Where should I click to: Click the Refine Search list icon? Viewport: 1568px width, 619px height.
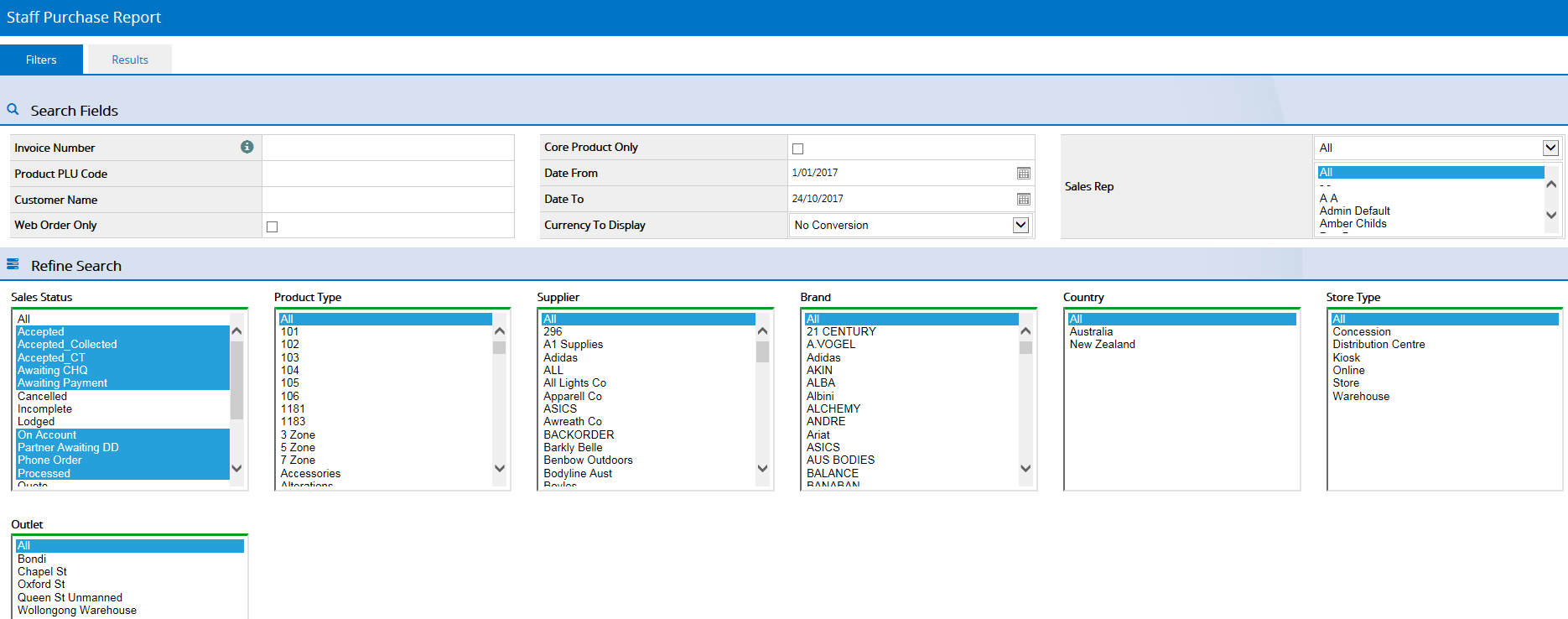click(x=13, y=264)
